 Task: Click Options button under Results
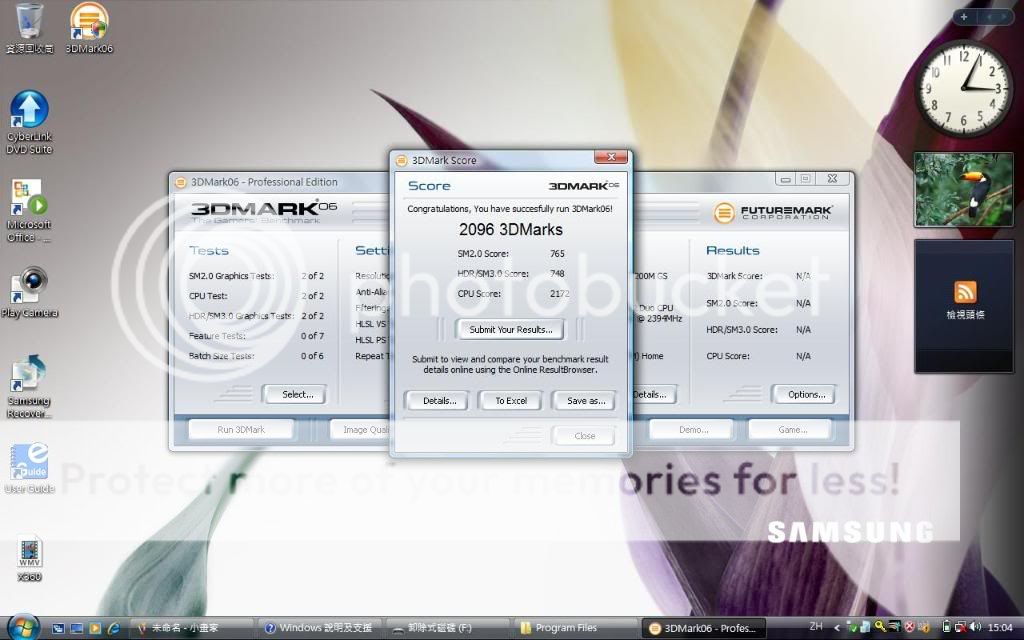pos(806,394)
